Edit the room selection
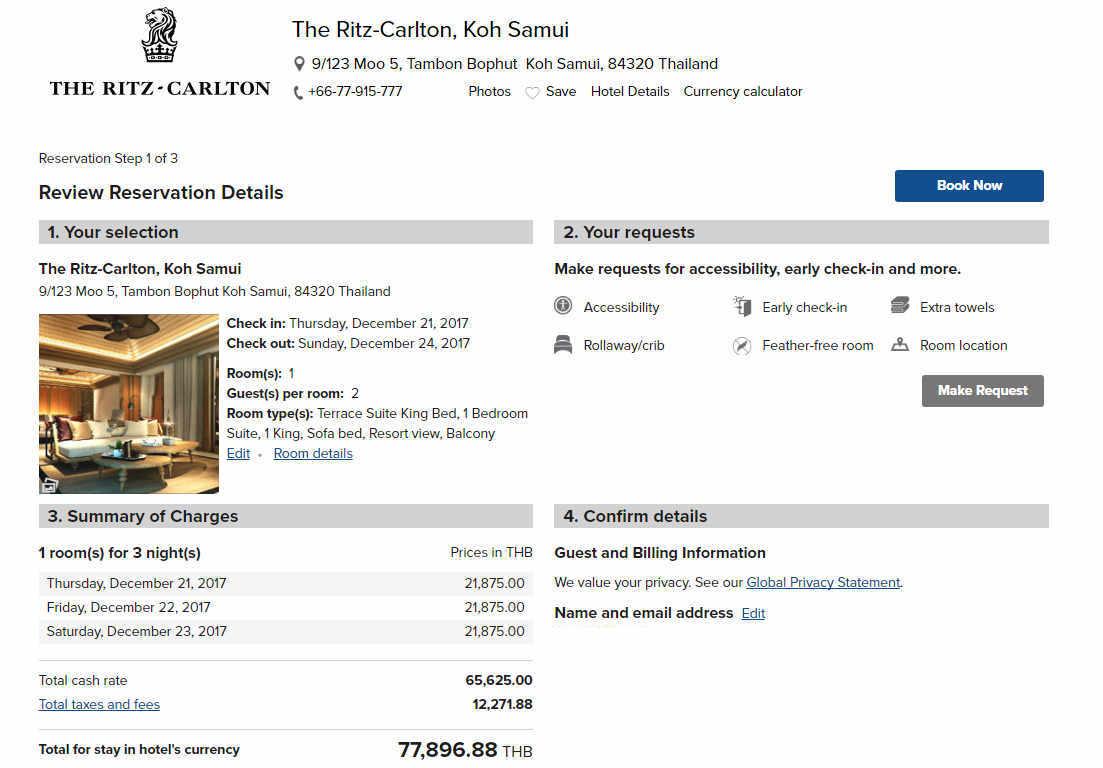The width and height of the screenshot is (1103, 768). point(238,453)
